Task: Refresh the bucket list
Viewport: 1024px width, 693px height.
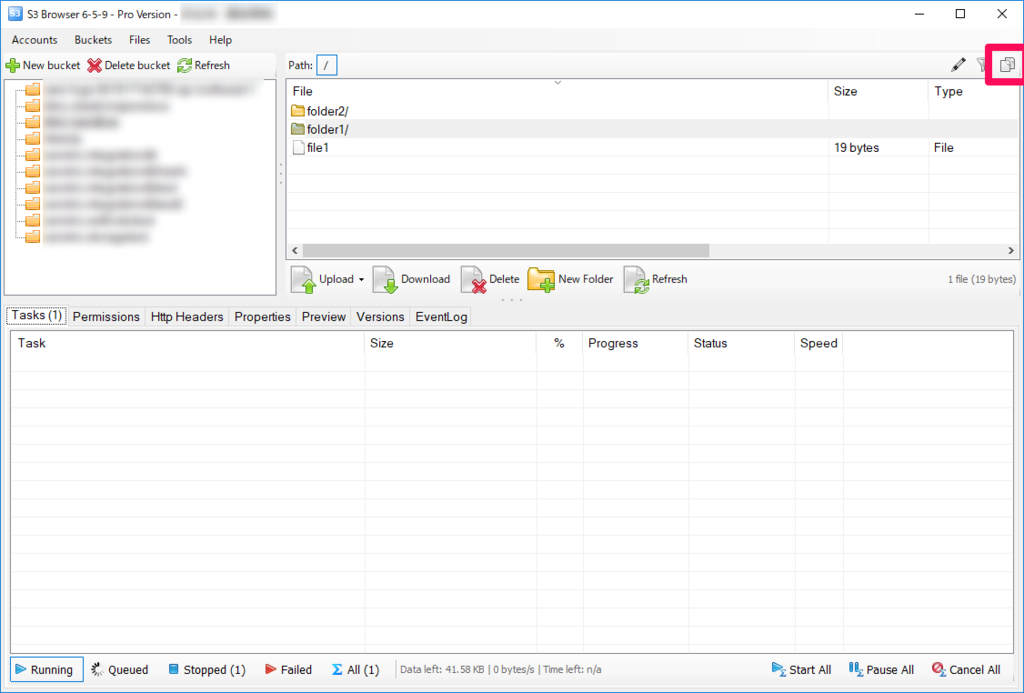Action: 203,65
